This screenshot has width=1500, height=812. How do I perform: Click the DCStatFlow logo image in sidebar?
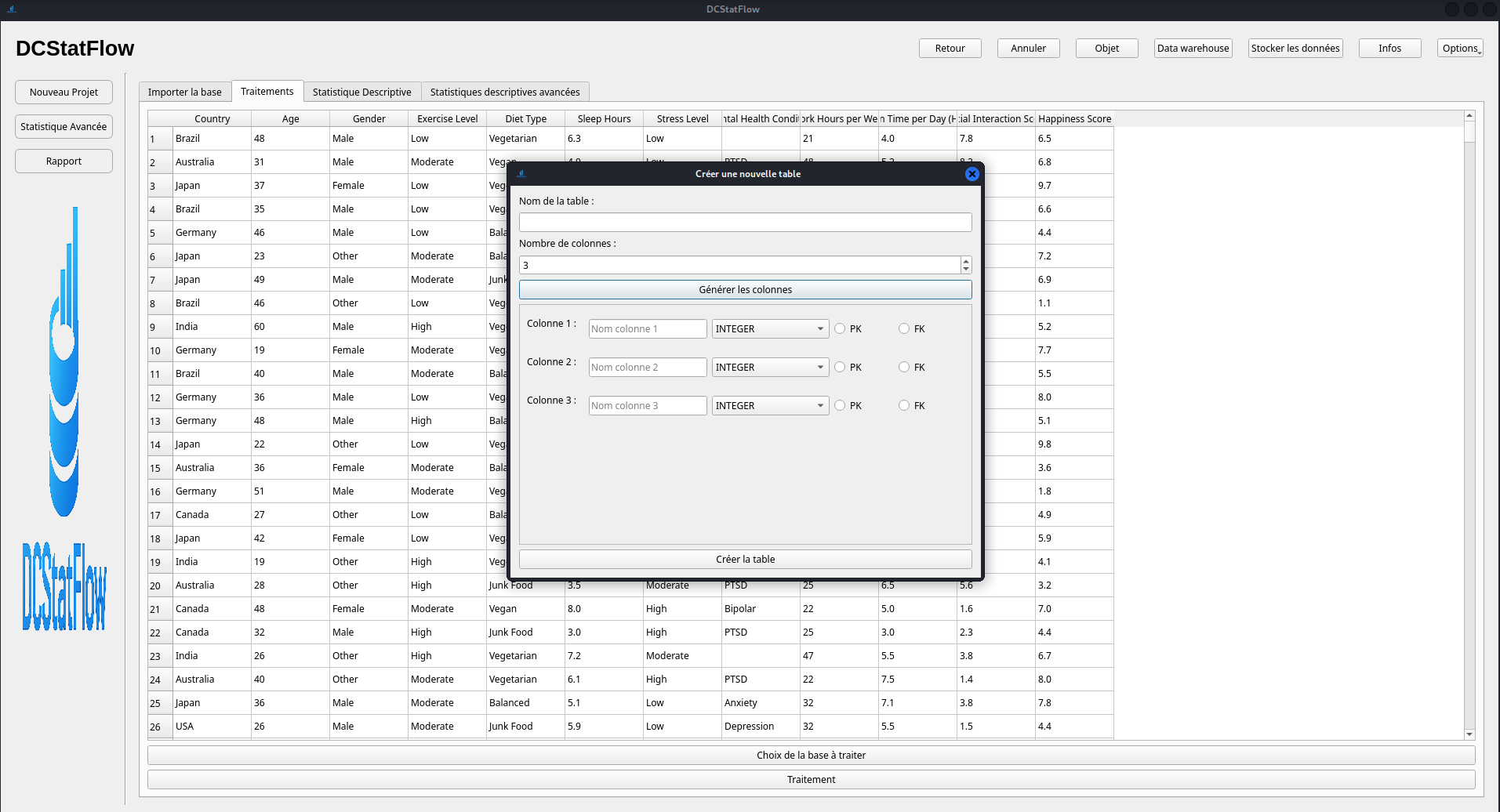click(x=64, y=419)
